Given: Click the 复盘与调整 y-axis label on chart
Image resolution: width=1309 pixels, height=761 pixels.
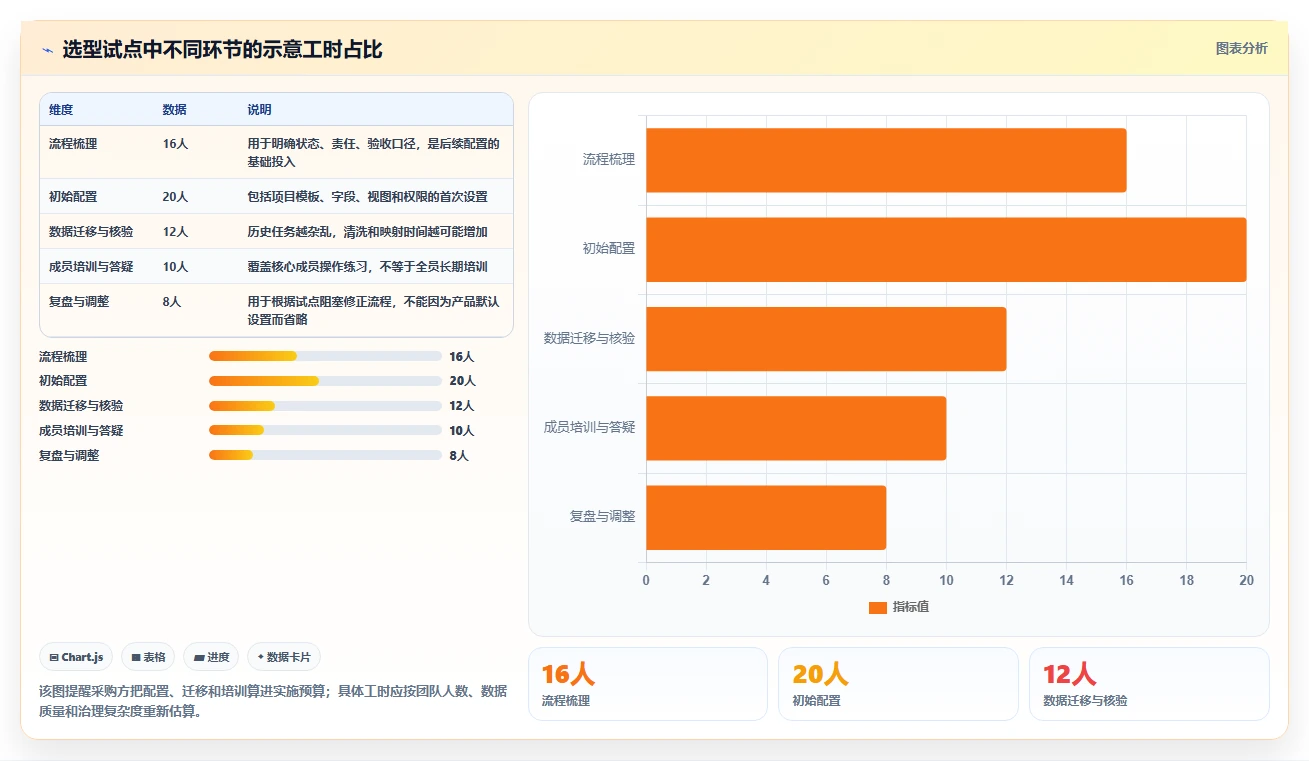Looking at the screenshot, I should click(603, 517).
